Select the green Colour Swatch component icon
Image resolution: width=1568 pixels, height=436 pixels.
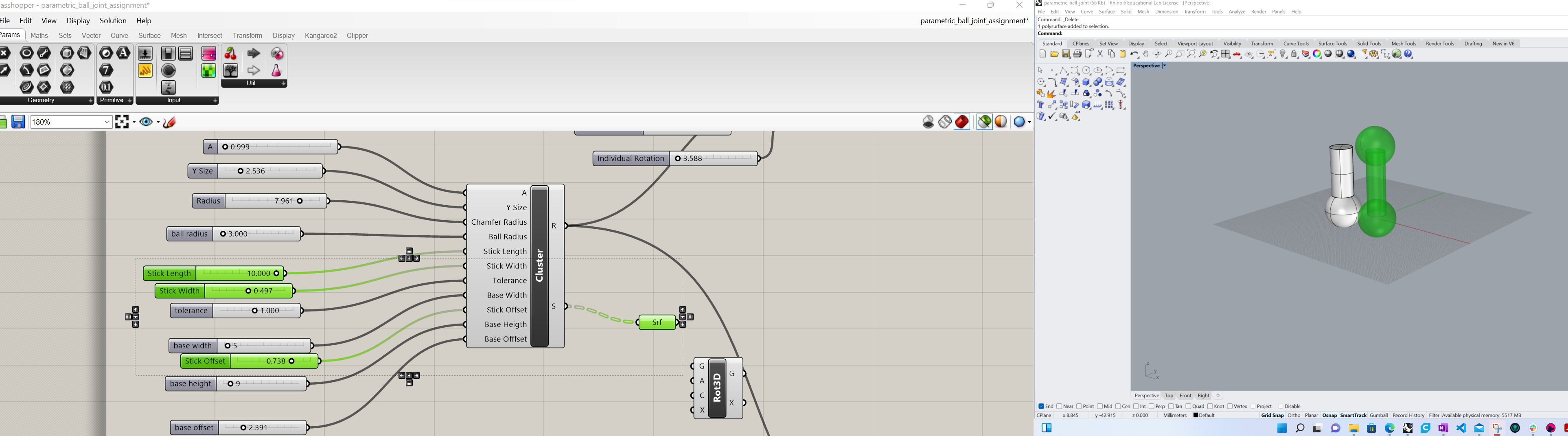coord(209,71)
